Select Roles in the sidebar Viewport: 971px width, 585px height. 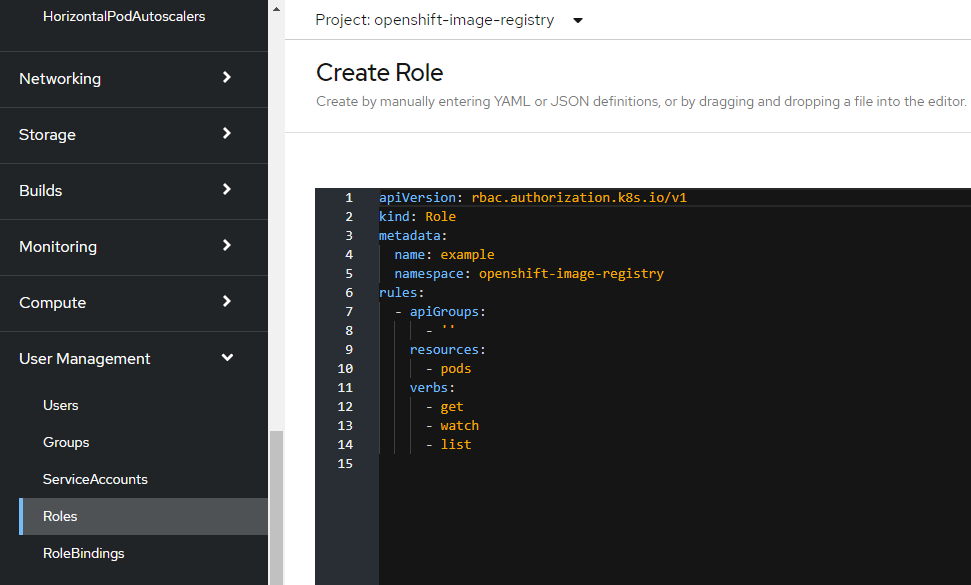[x=60, y=516]
